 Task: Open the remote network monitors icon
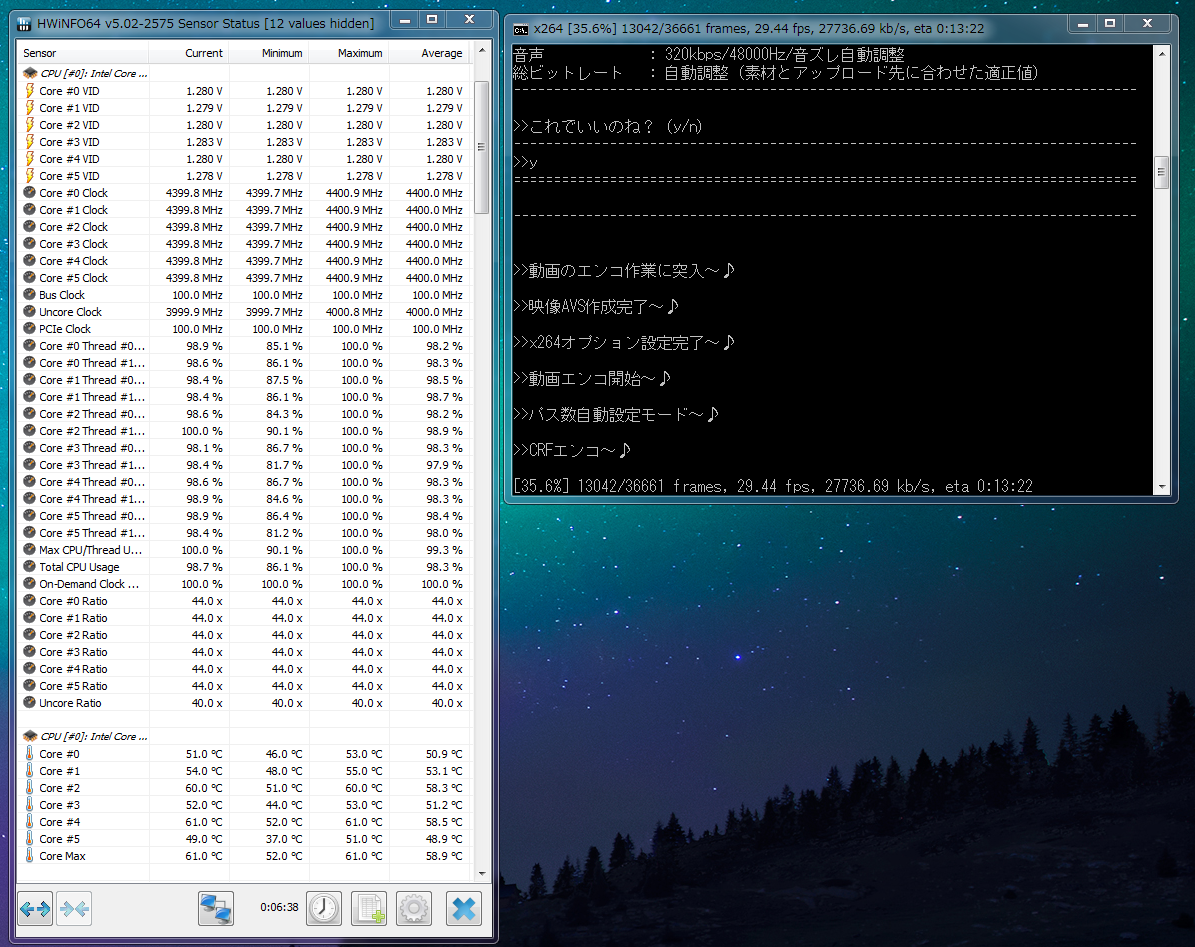pyautogui.click(x=216, y=908)
